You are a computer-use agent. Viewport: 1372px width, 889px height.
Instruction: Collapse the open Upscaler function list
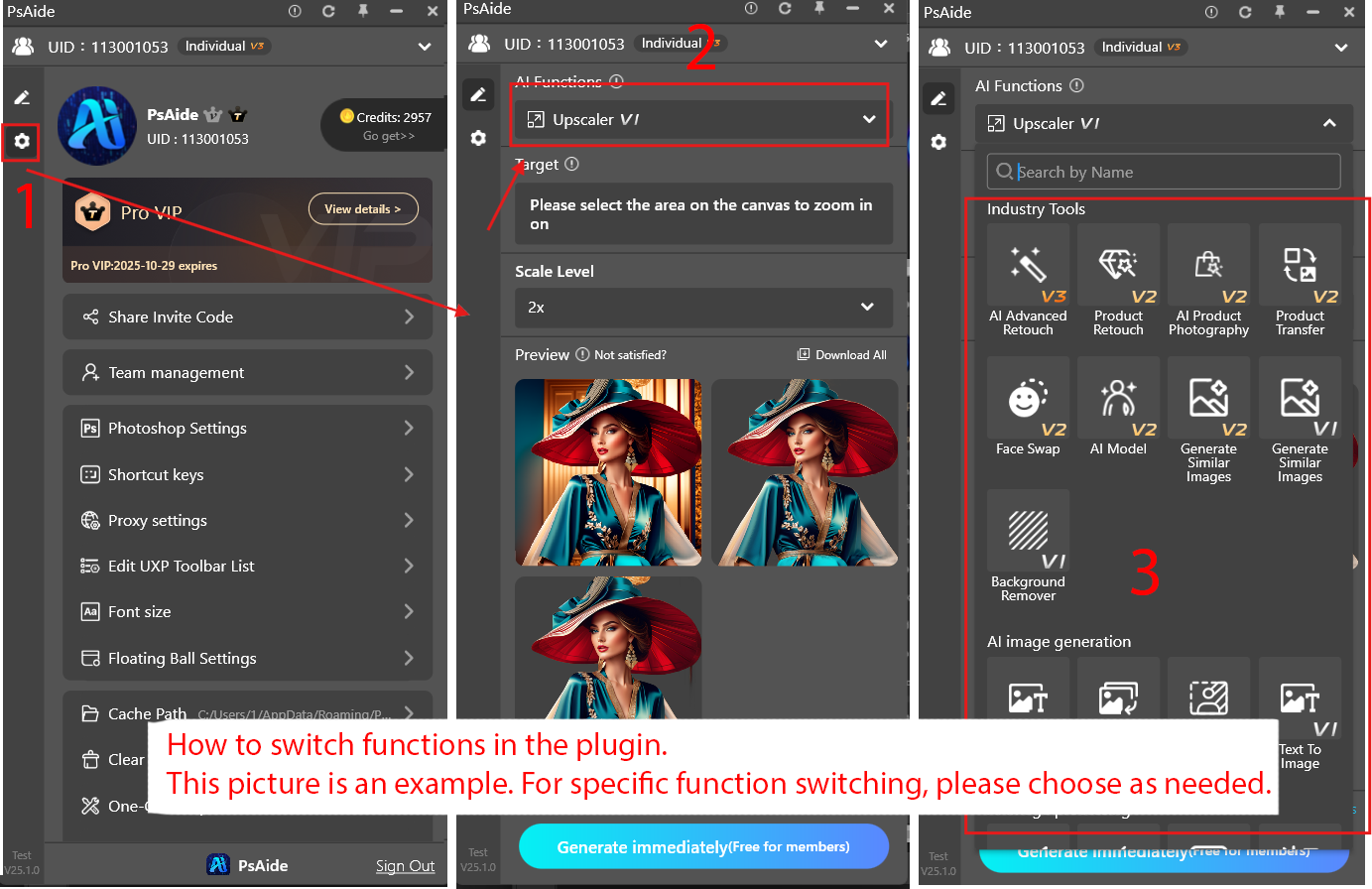[x=1329, y=123]
